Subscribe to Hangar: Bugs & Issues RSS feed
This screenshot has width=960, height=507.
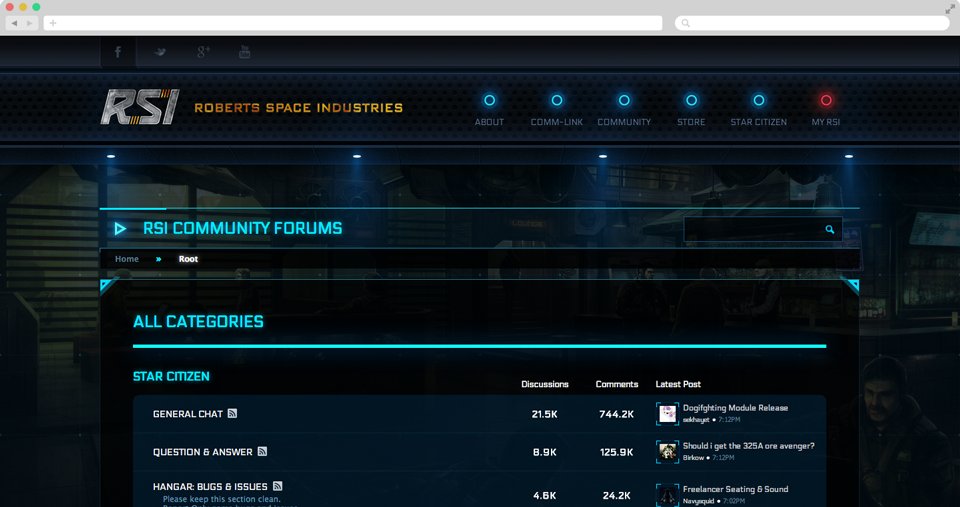(277, 486)
